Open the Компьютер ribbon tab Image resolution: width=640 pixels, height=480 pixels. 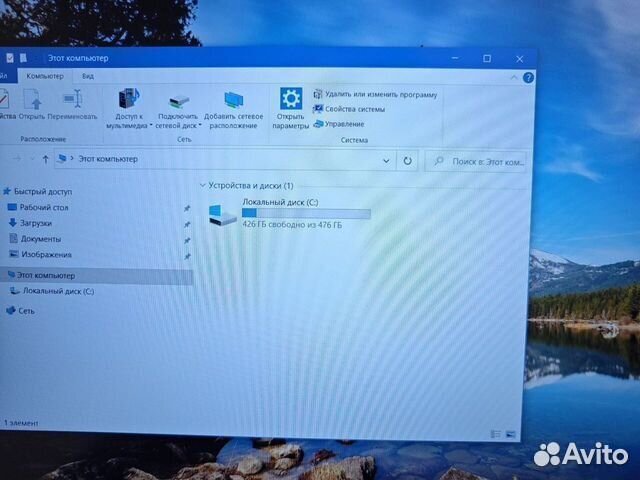[x=45, y=76]
